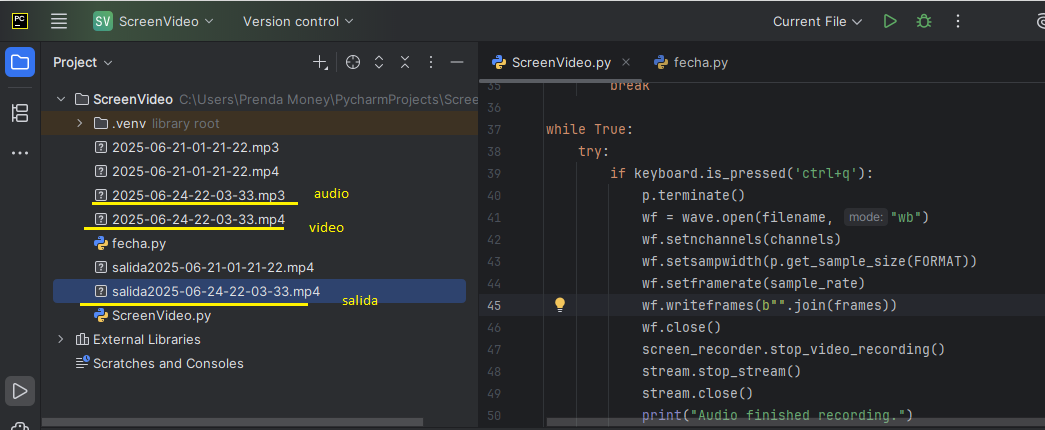This screenshot has width=1045, height=430.
Task: Open the main hamburger menu
Action: click(x=59, y=21)
